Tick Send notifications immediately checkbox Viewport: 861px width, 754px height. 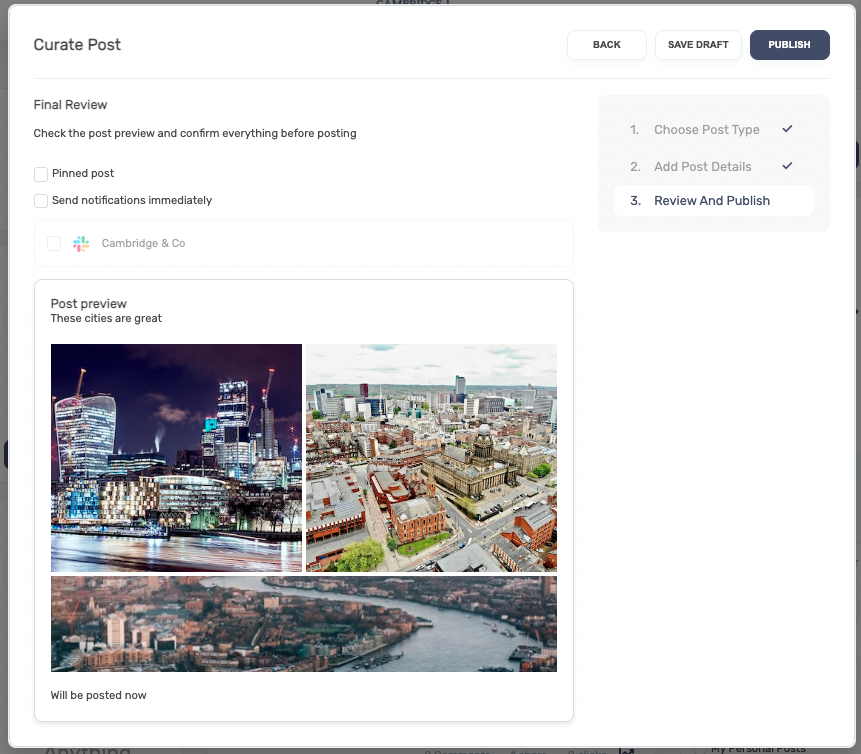click(41, 200)
